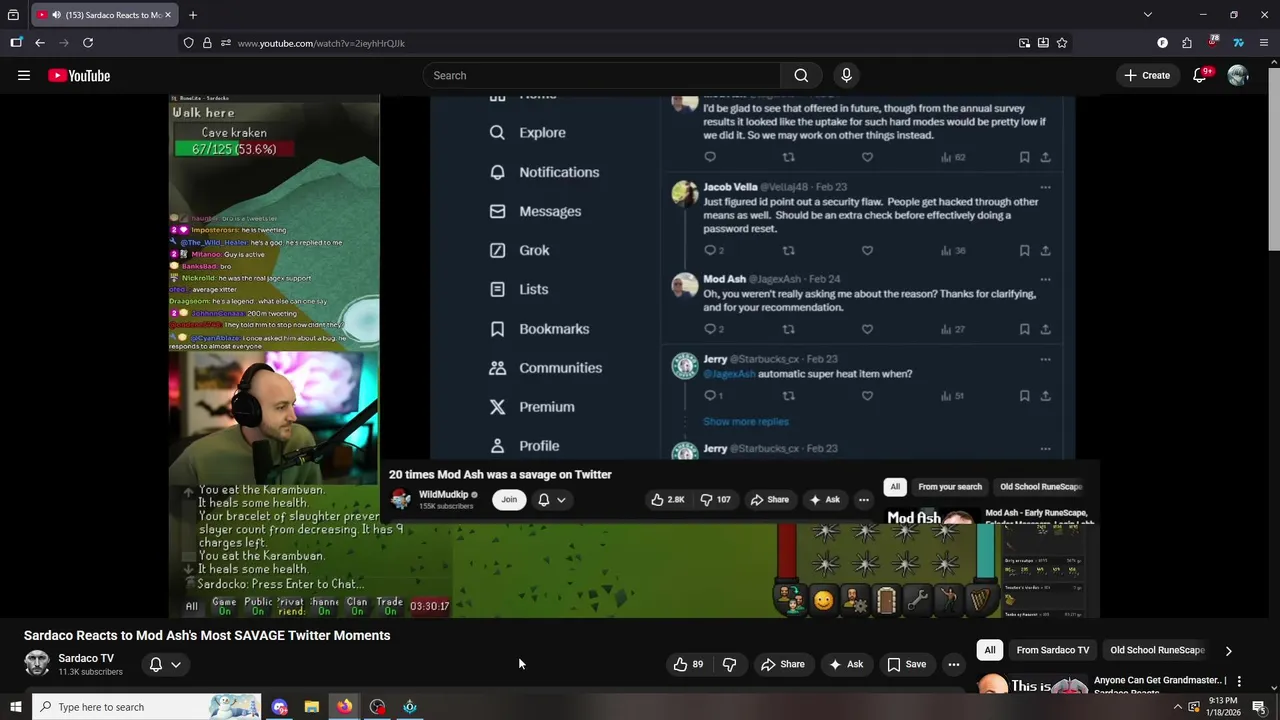The image size is (1280, 720).
Task: Click the video title Sardaco Reacts to Mod Ash
Action: click(x=207, y=635)
